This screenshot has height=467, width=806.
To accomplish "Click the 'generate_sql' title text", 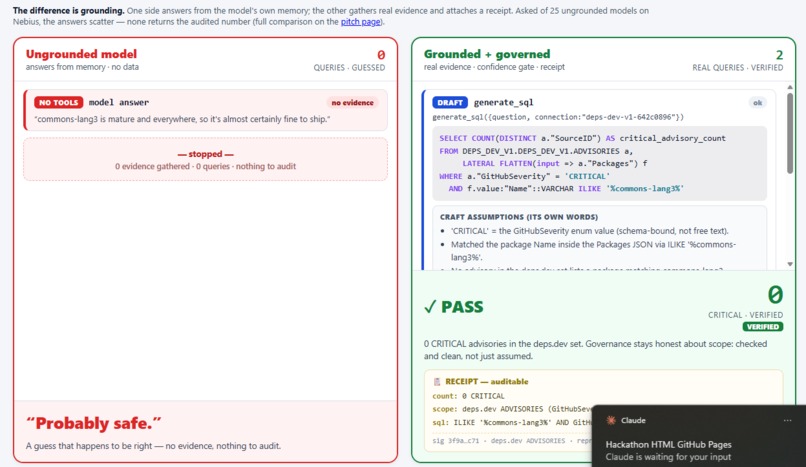I will [503, 103].
